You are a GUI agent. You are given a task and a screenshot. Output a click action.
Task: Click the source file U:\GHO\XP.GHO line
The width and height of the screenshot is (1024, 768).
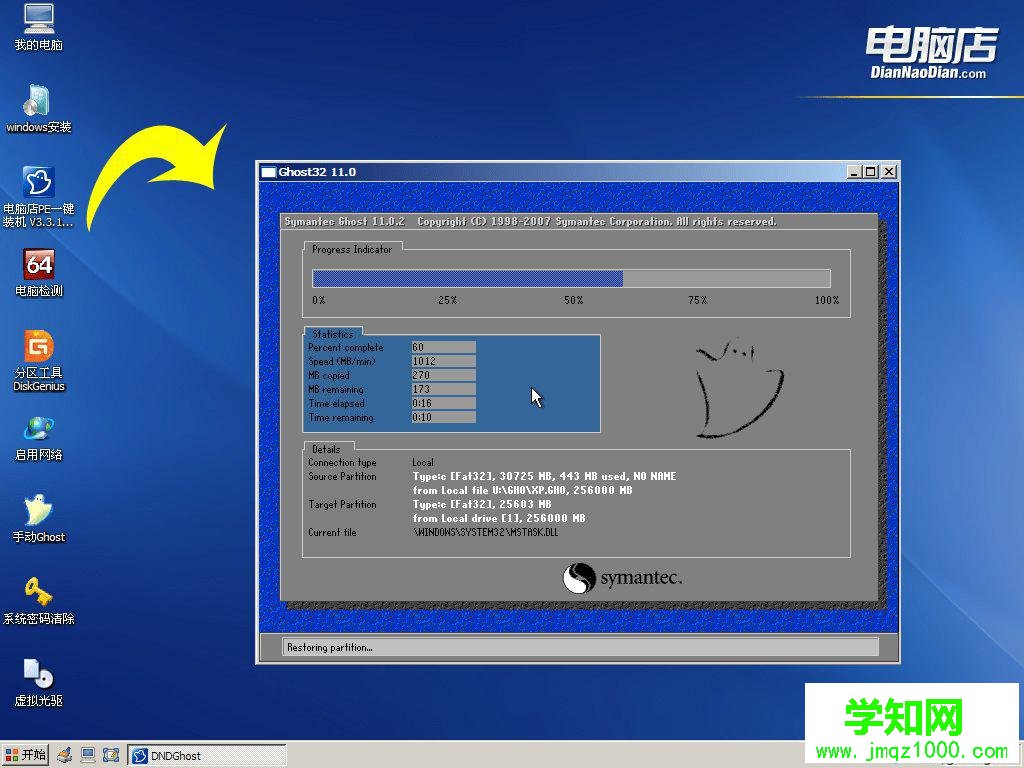pos(522,490)
